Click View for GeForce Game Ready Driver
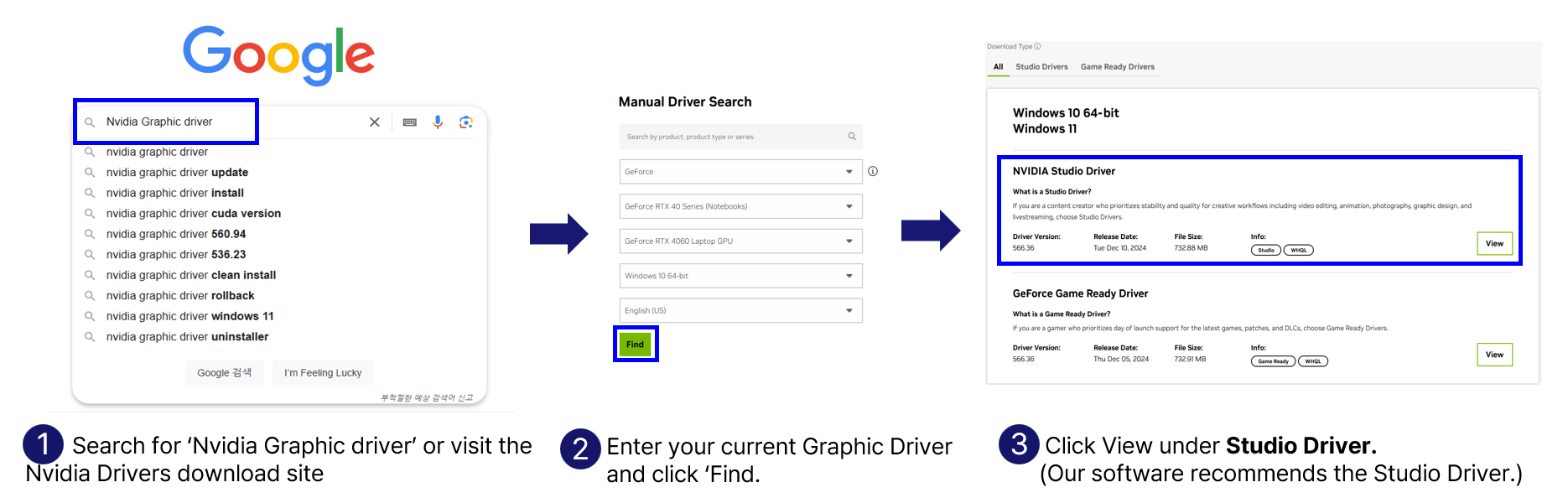This screenshot has width=1568, height=503. 1494,355
